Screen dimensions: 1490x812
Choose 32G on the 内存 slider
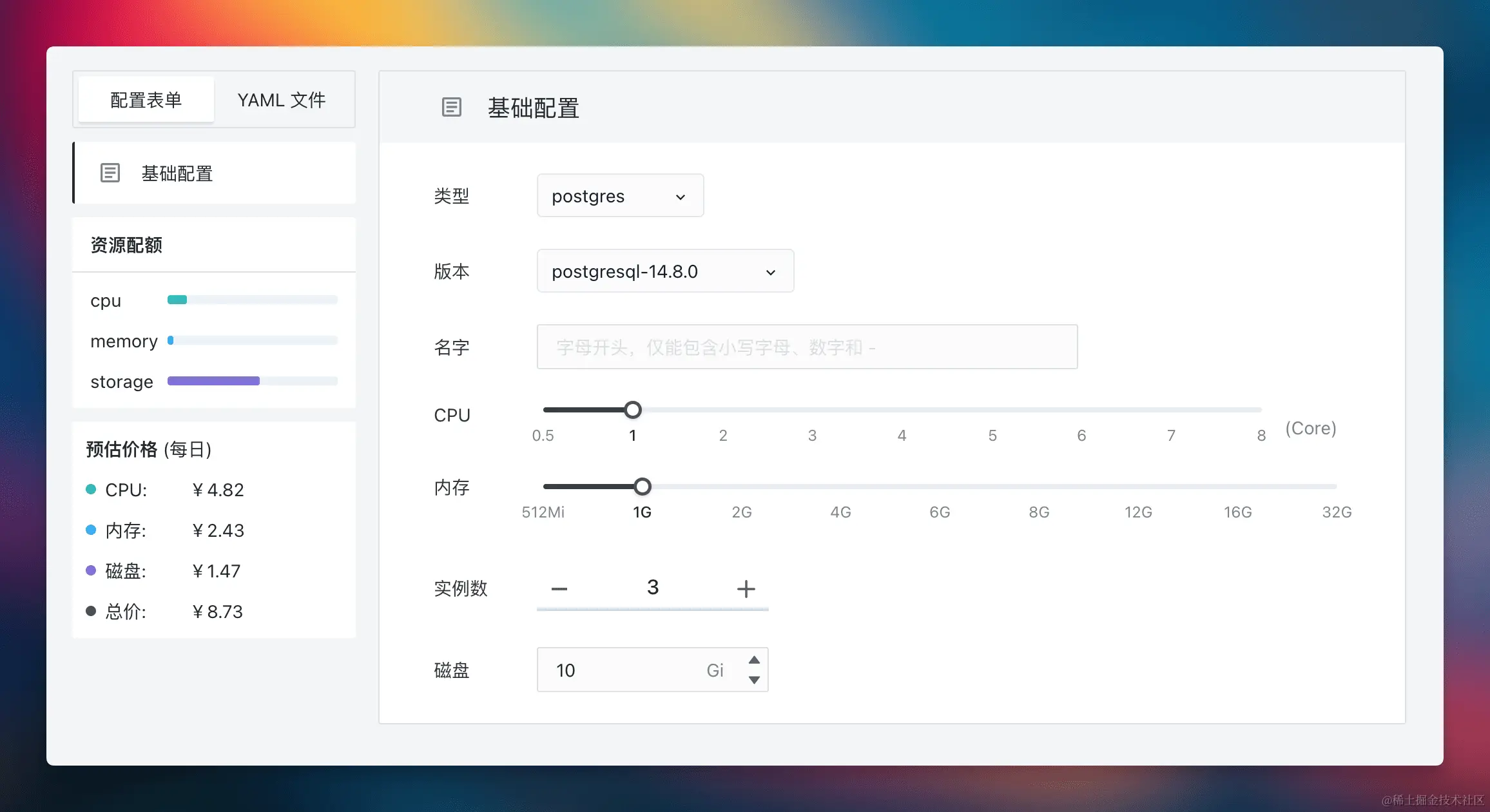pyautogui.click(x=1335, y=487)
